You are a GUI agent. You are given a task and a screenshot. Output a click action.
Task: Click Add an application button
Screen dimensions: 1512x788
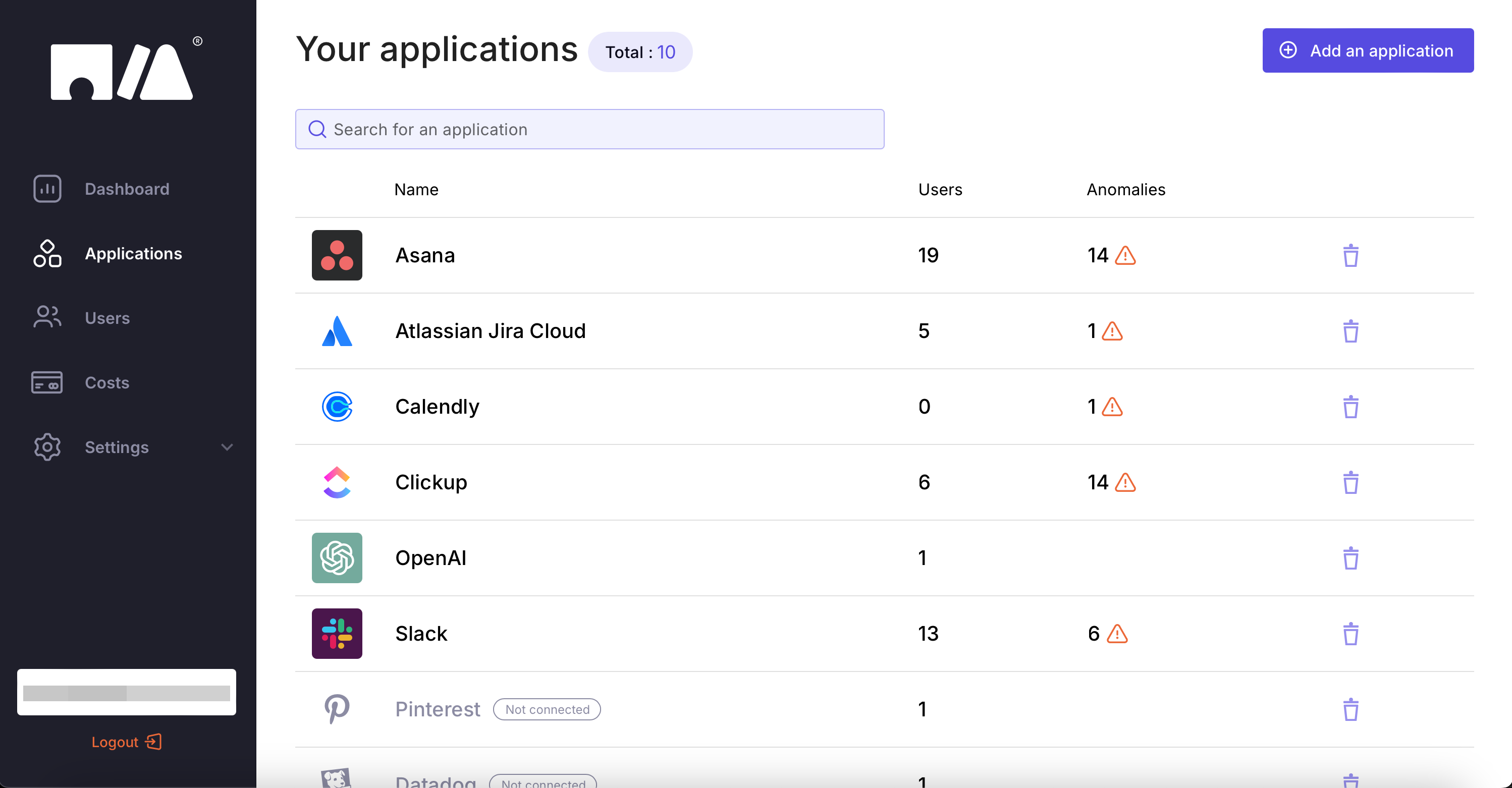(x=1368, y=50)
